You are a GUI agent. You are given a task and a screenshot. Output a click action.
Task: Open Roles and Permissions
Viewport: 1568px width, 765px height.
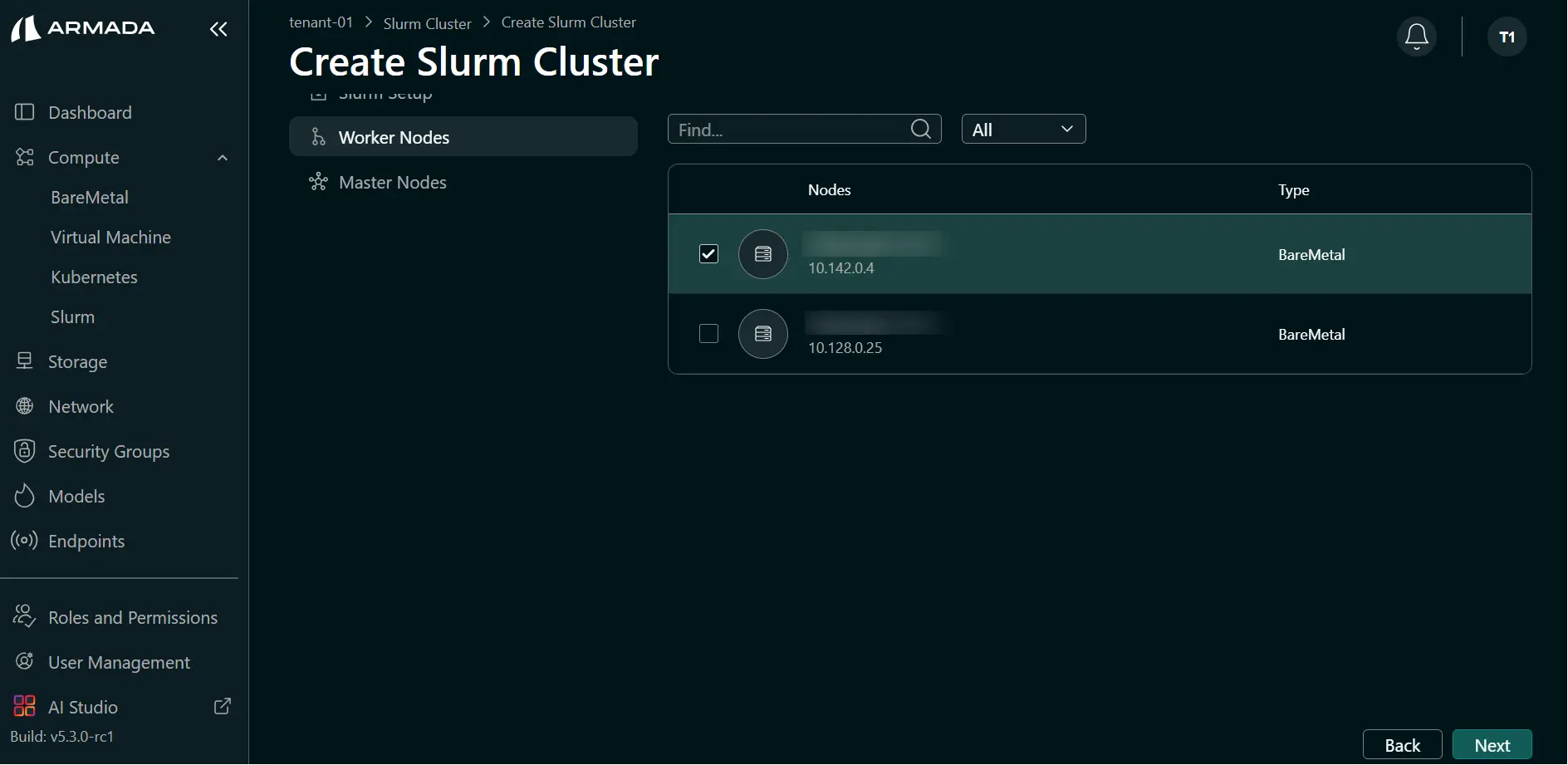(x=133, y=618)
